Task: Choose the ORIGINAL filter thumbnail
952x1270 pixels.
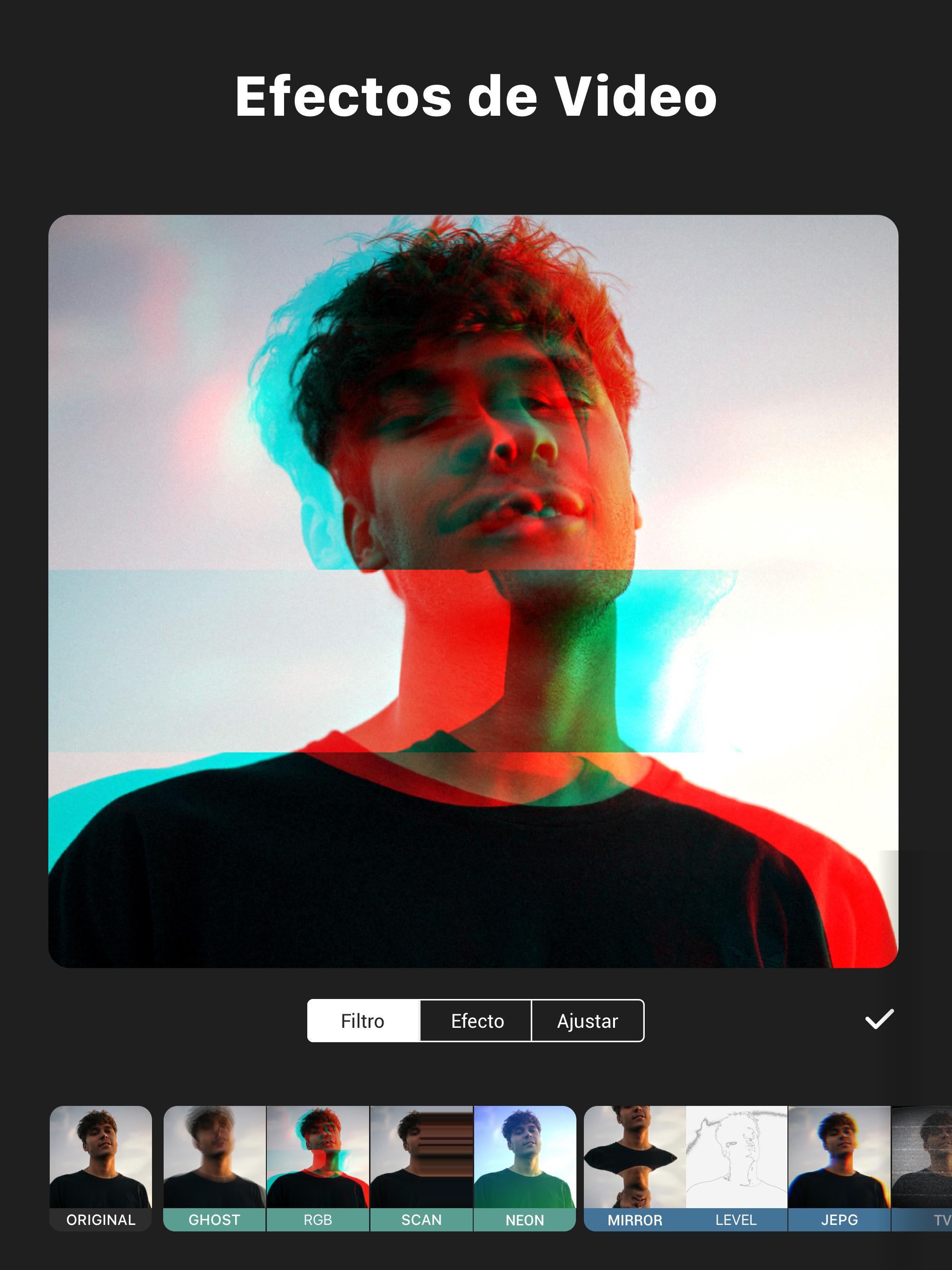Action: [x=101, y=1168]
